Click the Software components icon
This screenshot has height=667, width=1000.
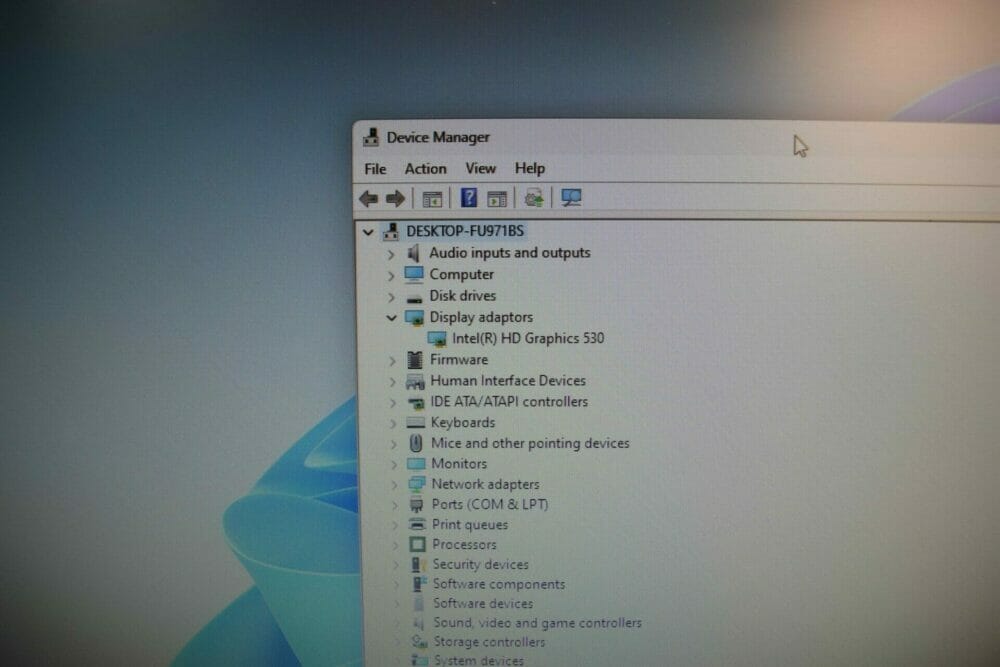418,584
